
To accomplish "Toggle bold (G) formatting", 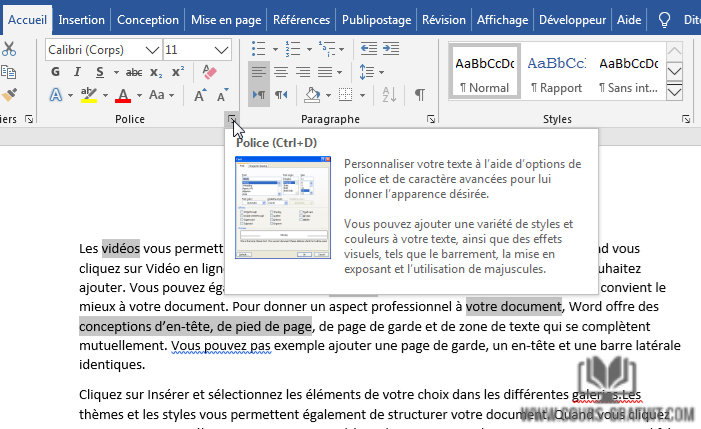I will coord(54,72).
